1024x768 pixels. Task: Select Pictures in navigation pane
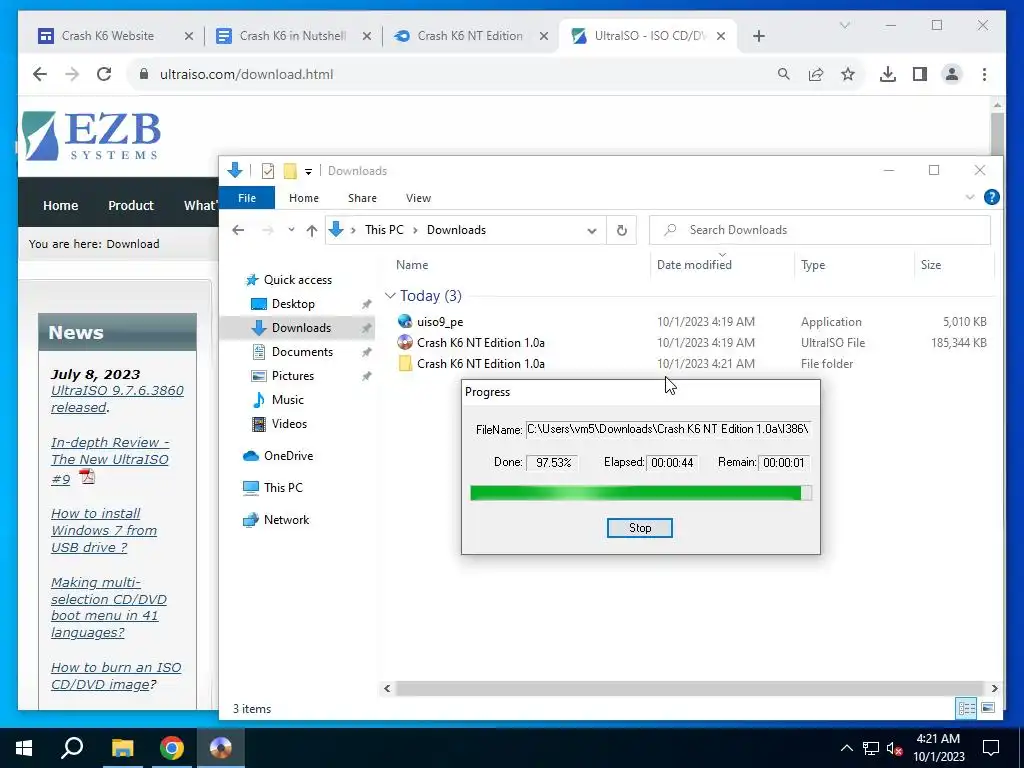click(x=293, y=376)
